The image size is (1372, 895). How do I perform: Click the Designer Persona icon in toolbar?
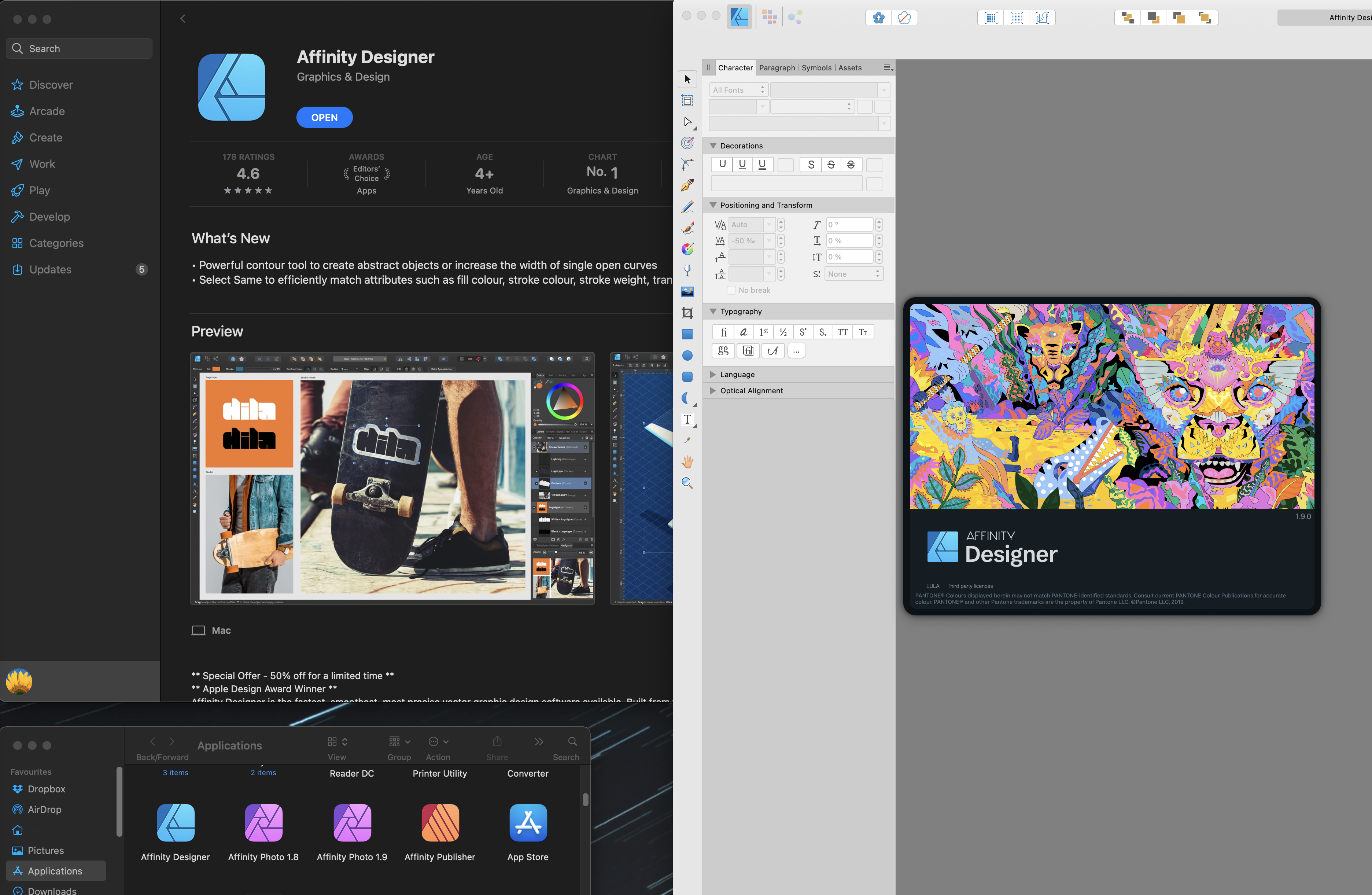click(740, 17)
